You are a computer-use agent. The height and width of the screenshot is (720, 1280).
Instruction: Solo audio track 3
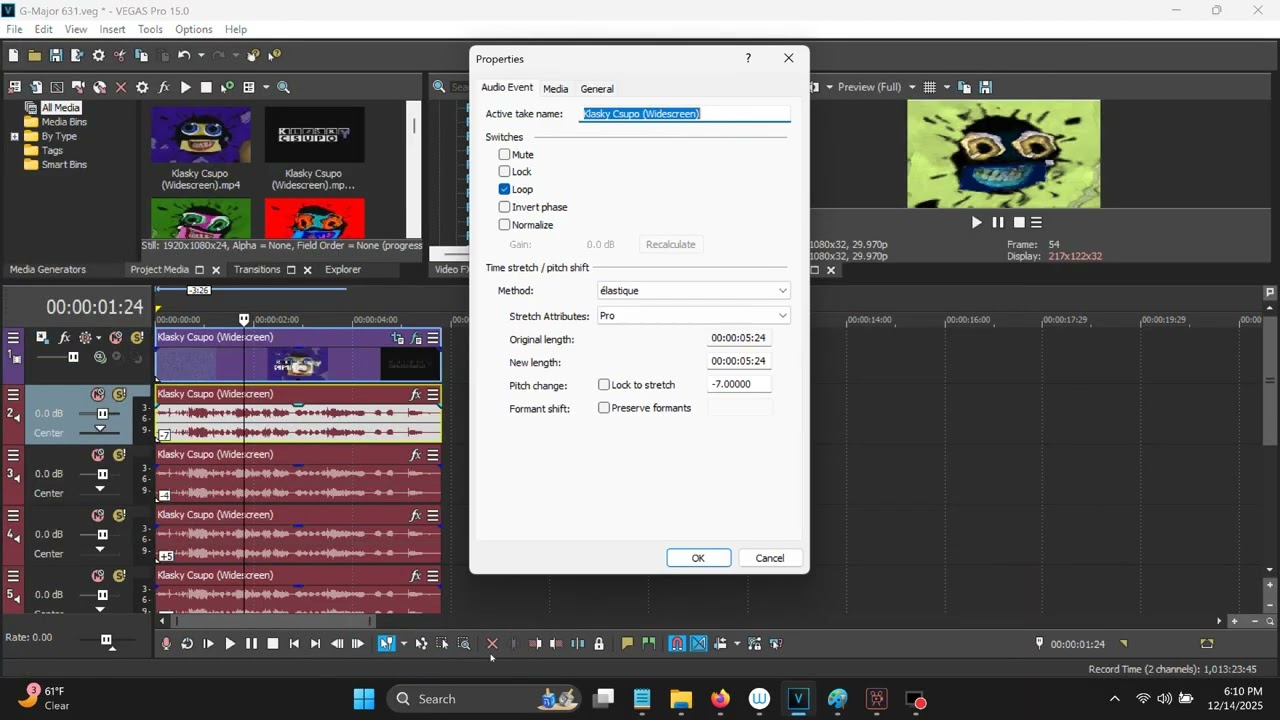coord(119,455)
